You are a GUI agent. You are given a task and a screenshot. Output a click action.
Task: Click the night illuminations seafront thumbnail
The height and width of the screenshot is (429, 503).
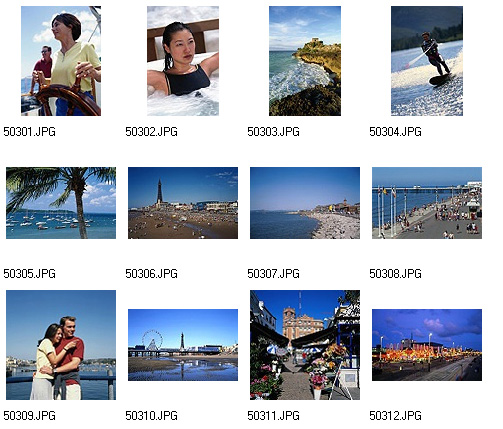click(427, 345)
